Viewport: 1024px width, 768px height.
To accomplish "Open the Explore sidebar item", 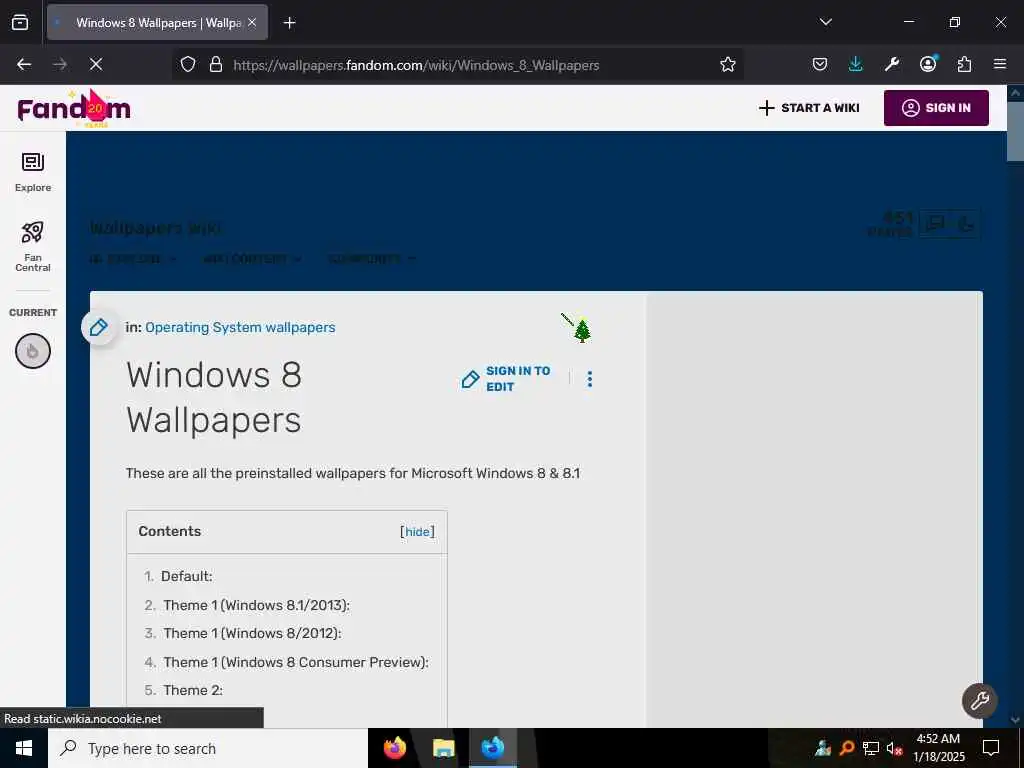I will 33,172.
